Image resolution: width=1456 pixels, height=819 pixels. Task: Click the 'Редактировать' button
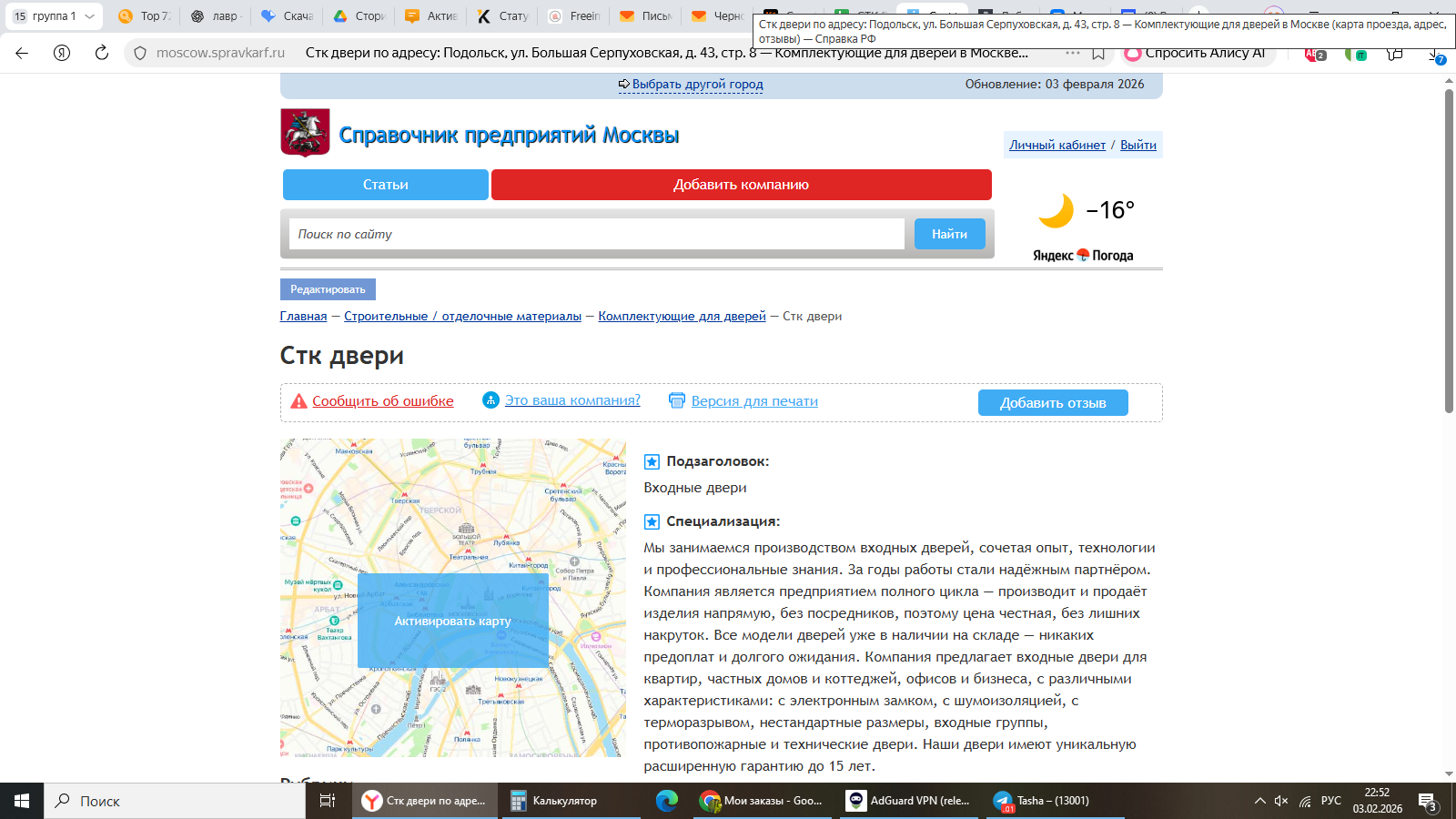(x=328, y=289)
